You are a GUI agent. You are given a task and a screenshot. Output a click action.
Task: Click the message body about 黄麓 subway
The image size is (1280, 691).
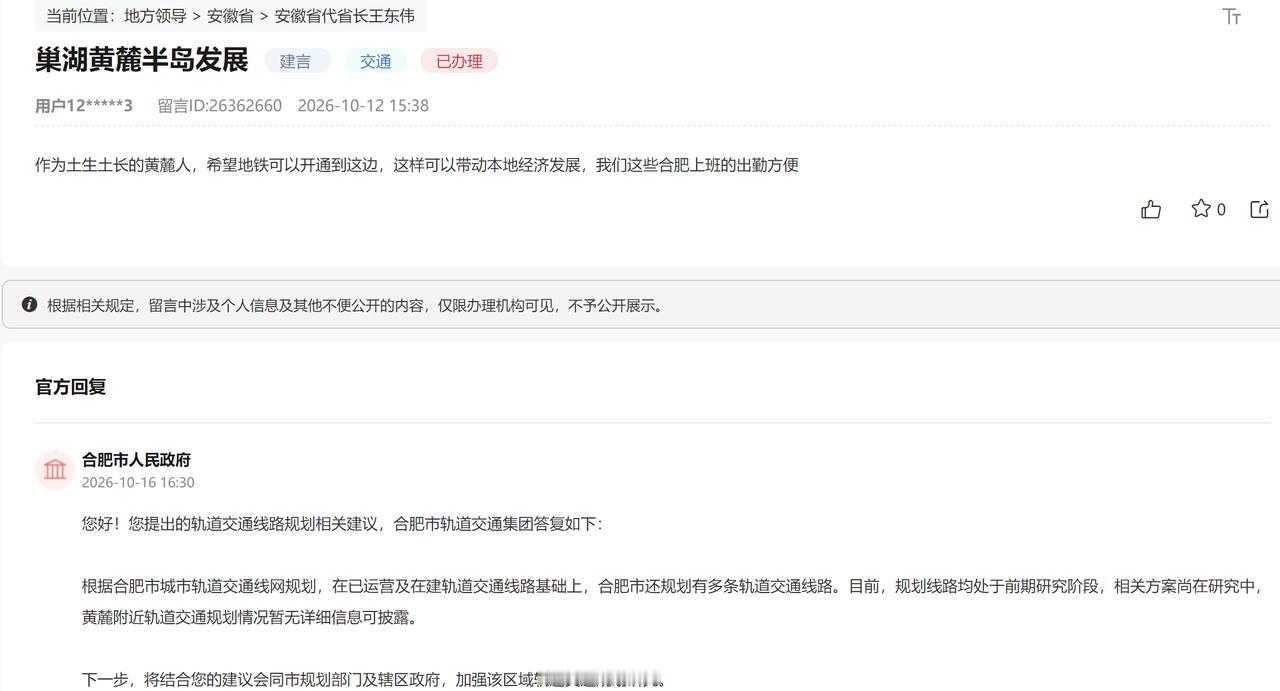click(417, 165)
